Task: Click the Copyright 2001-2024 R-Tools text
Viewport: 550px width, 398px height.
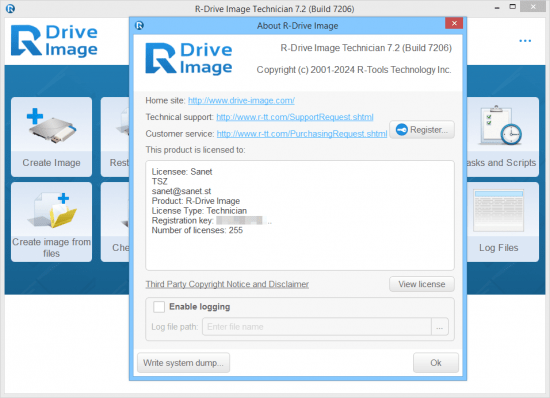Action: (x=354, y=70)
